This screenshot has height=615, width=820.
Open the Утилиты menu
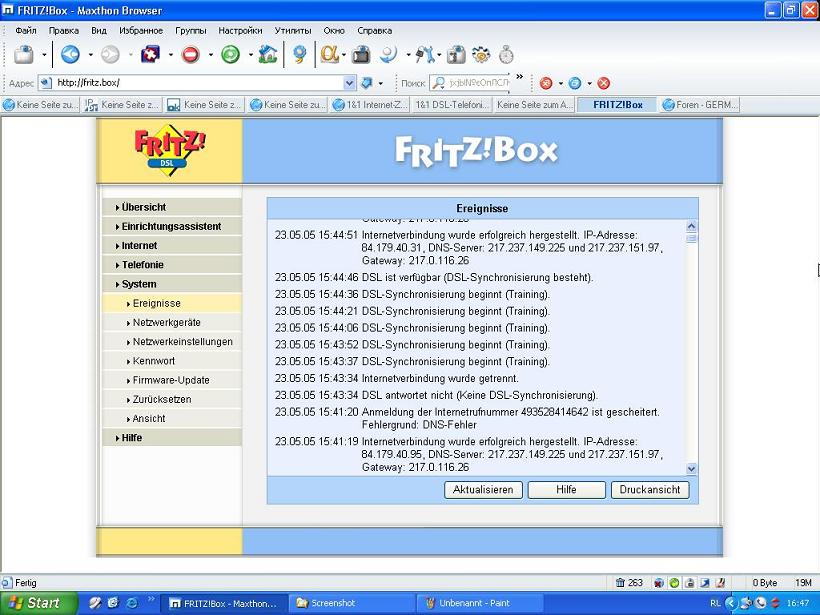tap(293, 30)
